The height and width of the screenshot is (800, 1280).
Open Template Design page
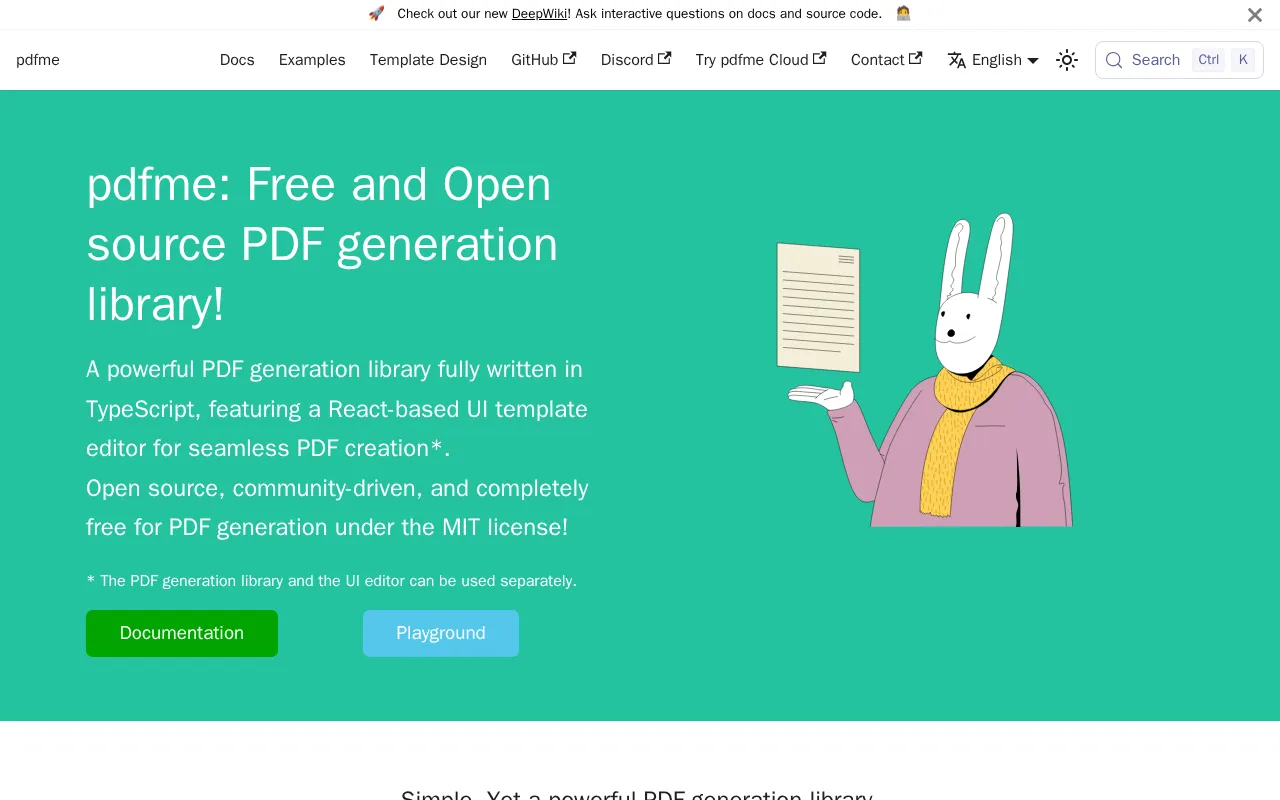coord(428,60)
